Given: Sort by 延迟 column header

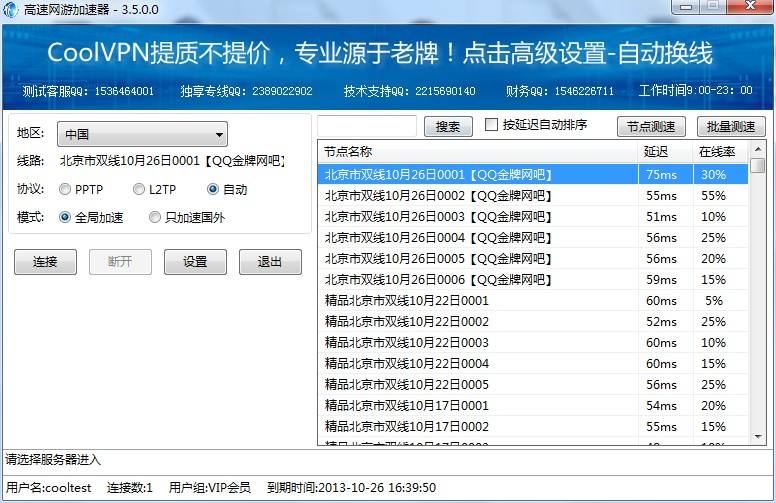Looking at the screenshot, I should point(666,151).
